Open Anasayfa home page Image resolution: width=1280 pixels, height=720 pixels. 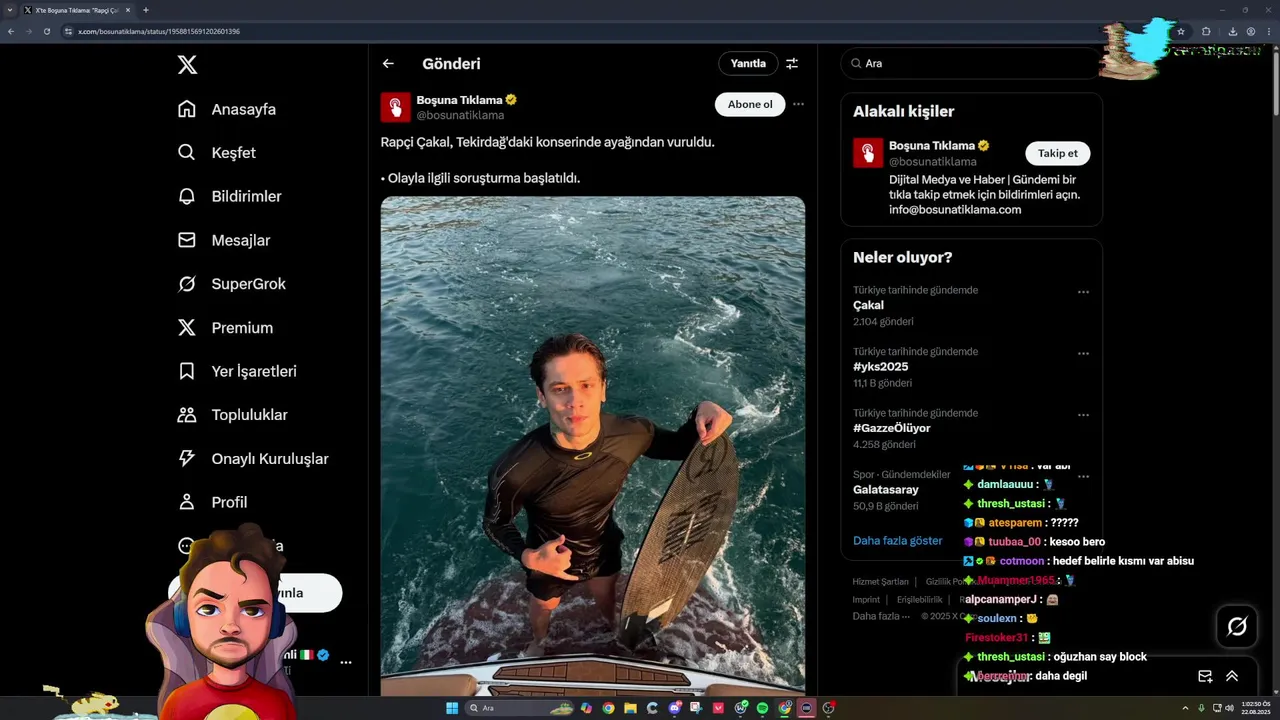click(x=227, y=109)
